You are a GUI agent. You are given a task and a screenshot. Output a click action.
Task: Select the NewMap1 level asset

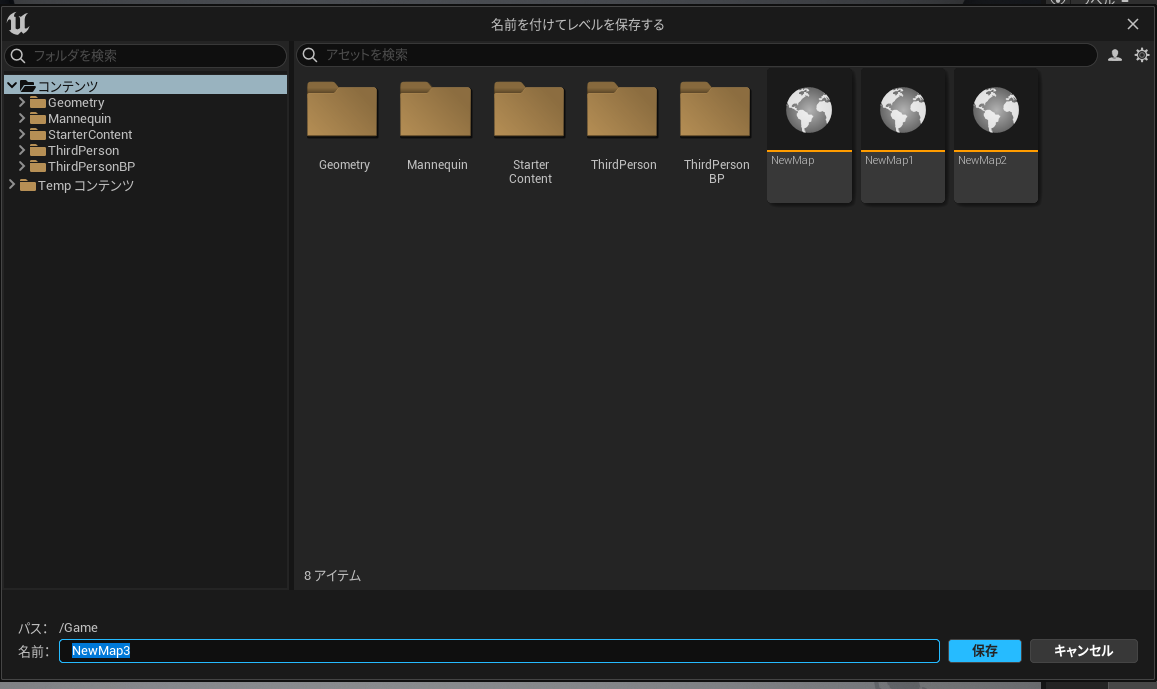[902, 136]
